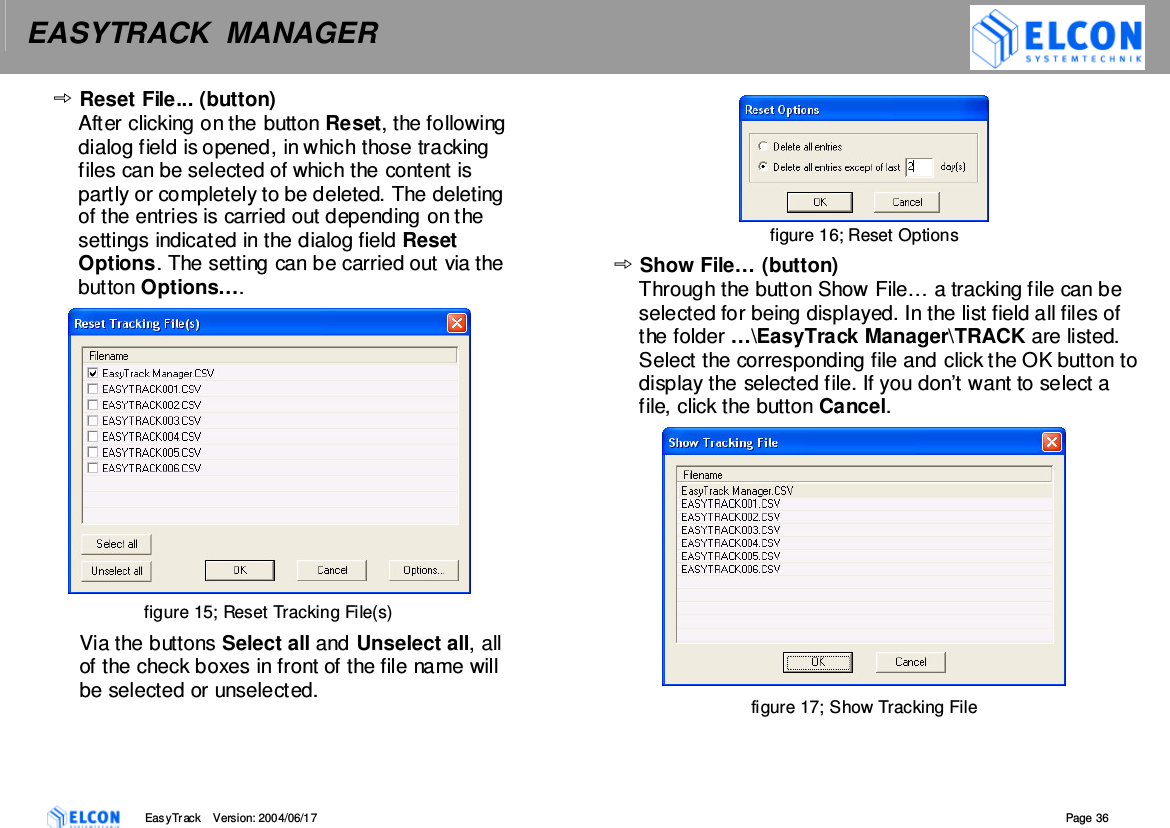Click the Select all button
1170x828 pixels.
(116, 543)
